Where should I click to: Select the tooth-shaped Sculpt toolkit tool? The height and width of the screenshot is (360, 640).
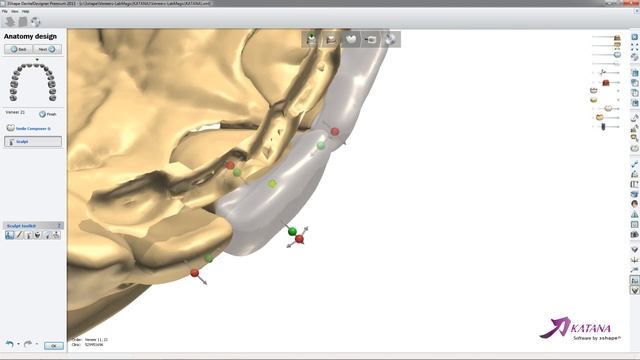pyautogui.click(x=38, y=235)
